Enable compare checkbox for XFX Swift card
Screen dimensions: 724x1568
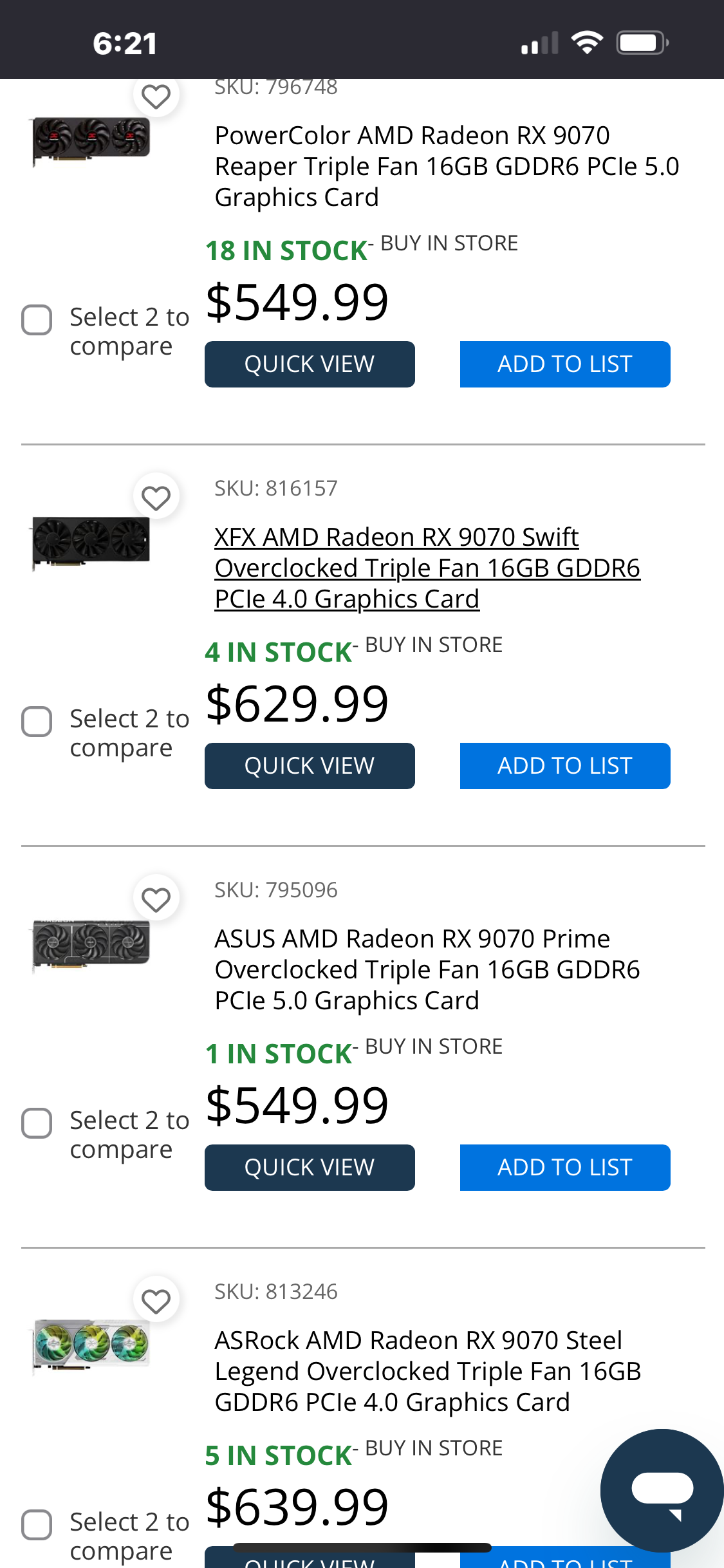coord(37,722)
